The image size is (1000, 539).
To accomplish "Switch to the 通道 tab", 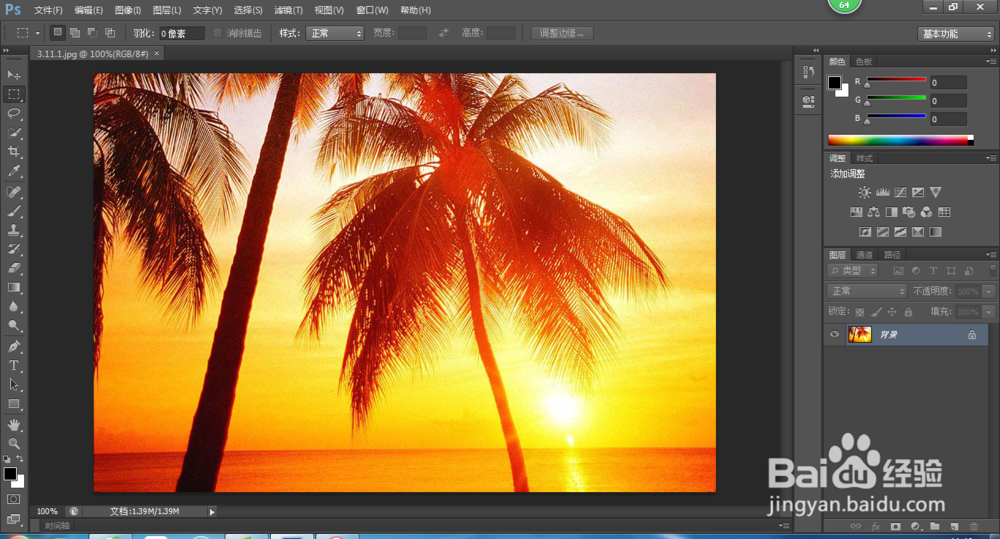I will [x=864, y=255].
